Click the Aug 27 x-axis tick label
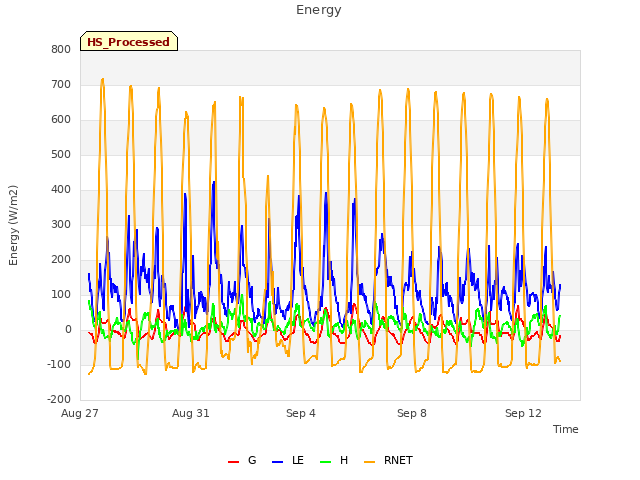The width and height of the screenshot is (640, 480). click(x=80, y=413)
